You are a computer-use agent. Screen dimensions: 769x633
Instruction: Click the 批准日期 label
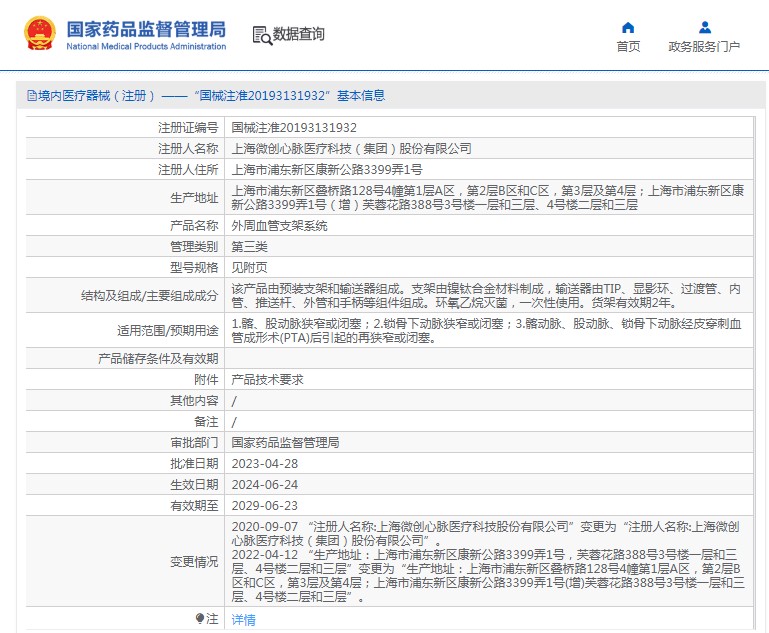pos(194,465)
